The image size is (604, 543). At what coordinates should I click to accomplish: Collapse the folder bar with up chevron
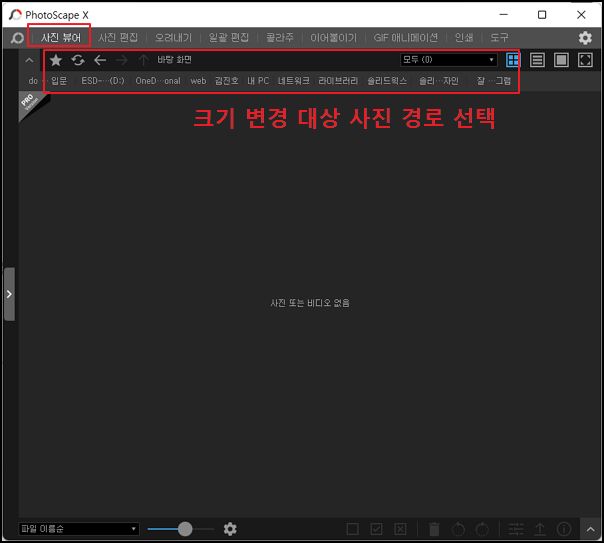29,60
